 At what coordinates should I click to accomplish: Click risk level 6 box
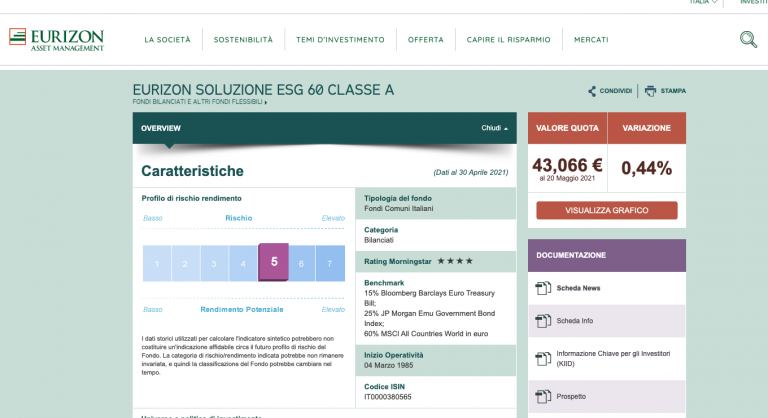point(301,264)
